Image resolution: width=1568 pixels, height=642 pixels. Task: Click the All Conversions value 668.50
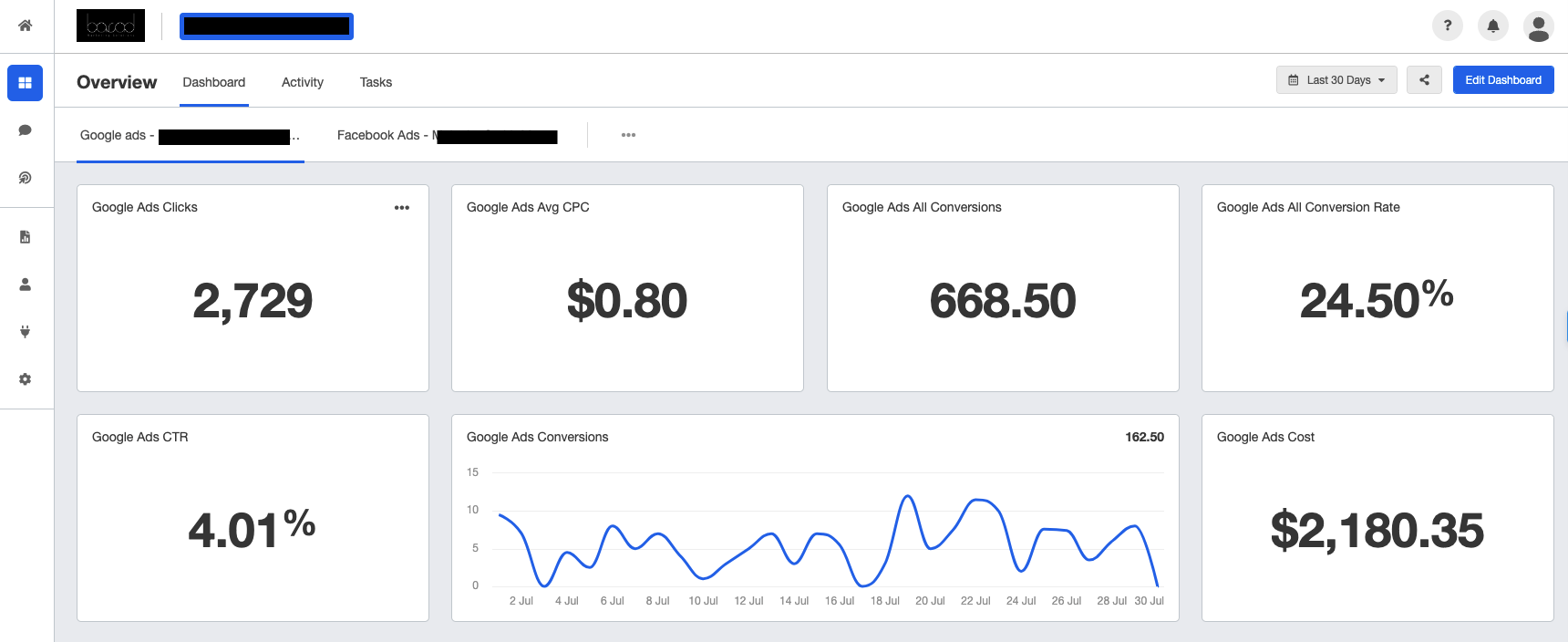[x=1003, y=301]
